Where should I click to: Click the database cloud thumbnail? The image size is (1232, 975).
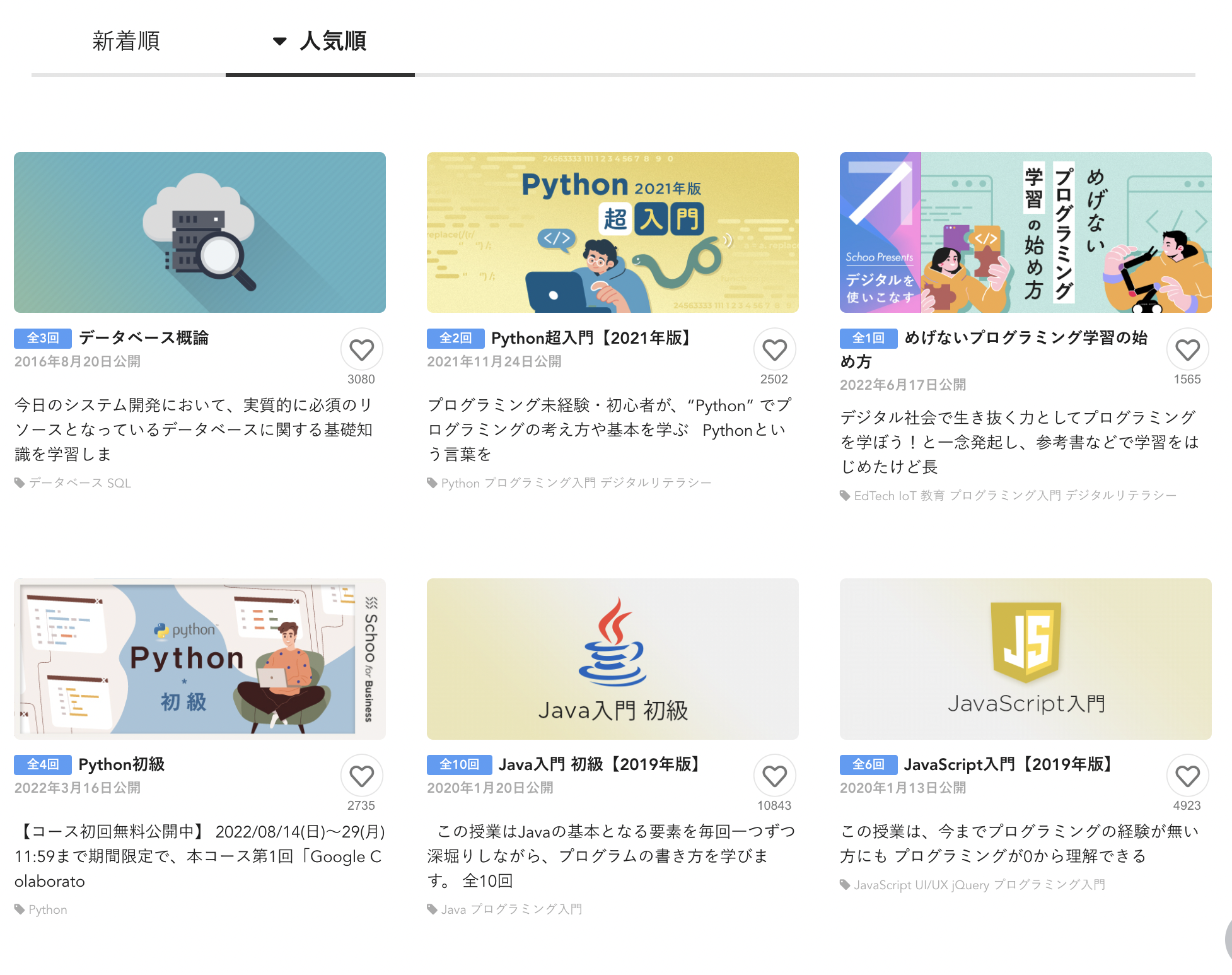pos(199,232)
